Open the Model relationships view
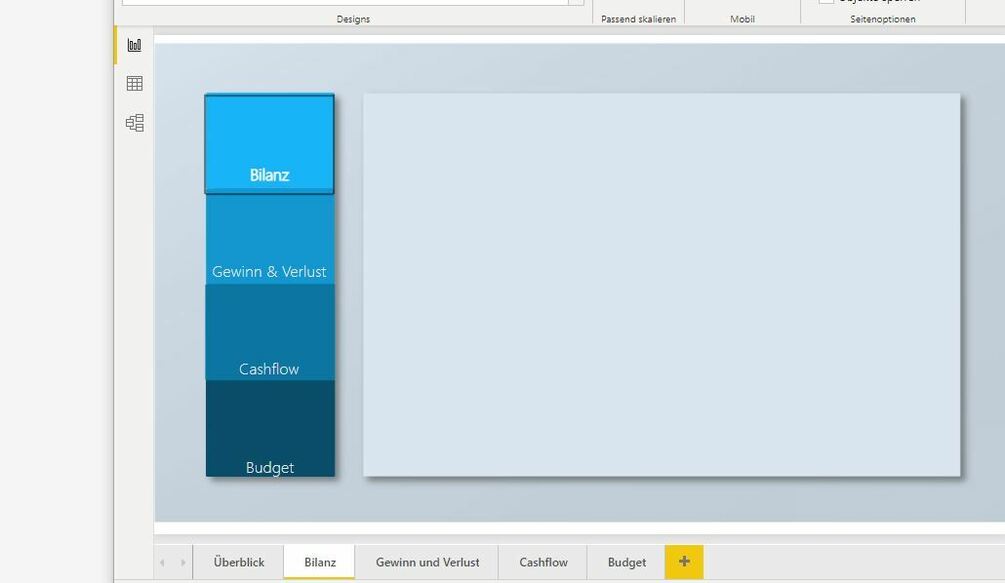1005x583 pixels. click(135, 122)
